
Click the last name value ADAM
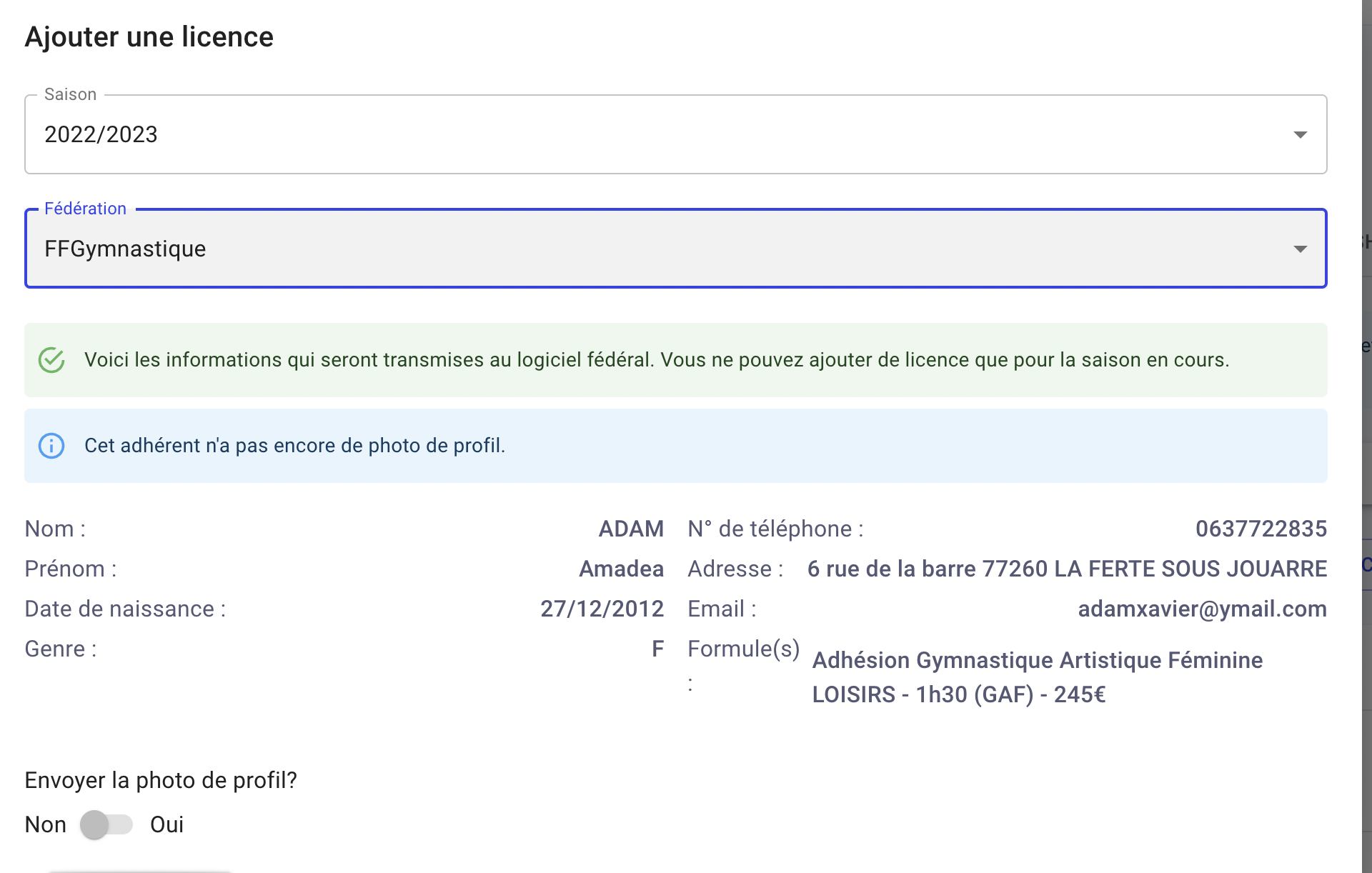(x=631, y=529)
